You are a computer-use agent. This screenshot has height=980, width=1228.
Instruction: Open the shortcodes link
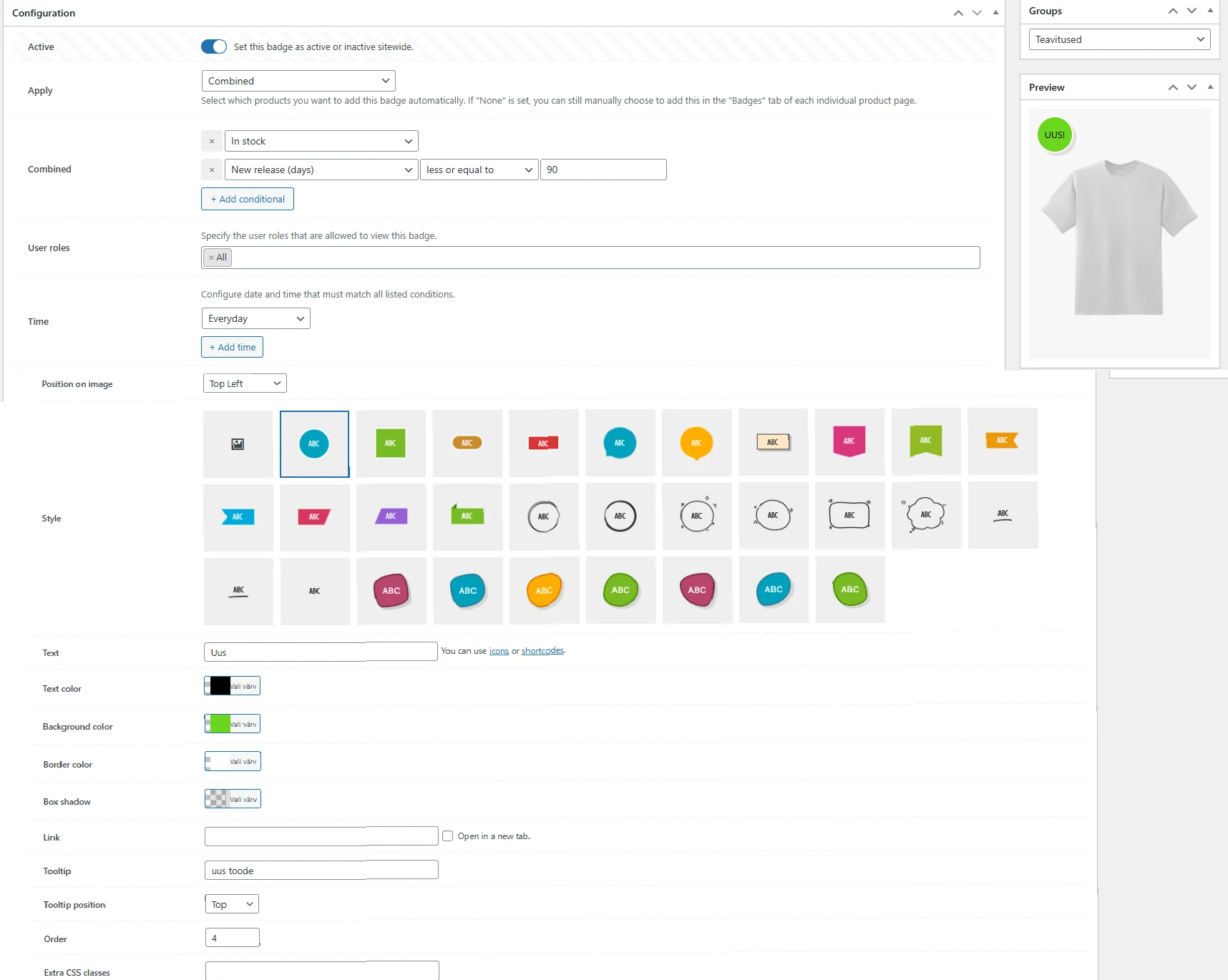point(542,651)
